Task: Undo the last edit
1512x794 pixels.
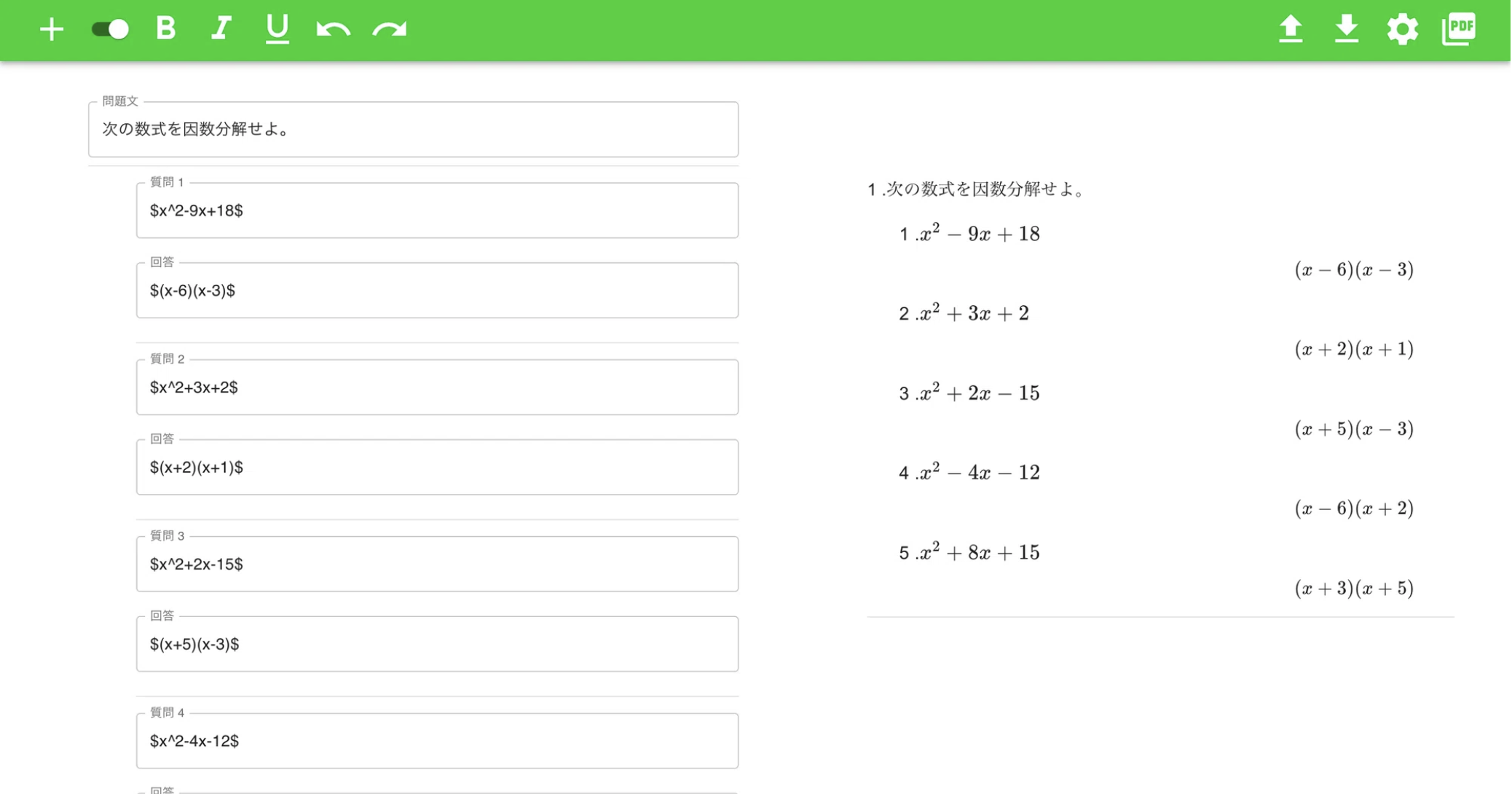Action: (332, 29)
